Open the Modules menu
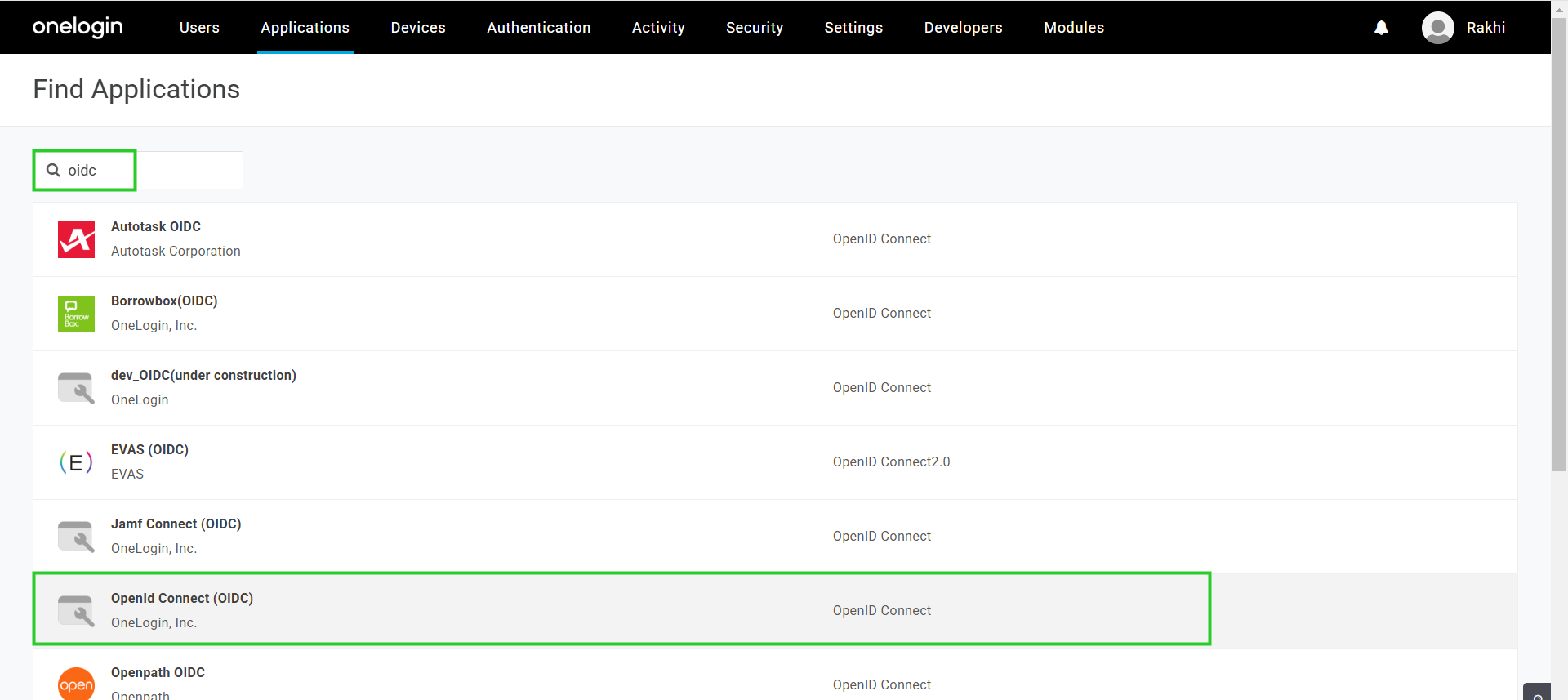This screenshot has height=700, width=1568. (x=1074, y=28)
